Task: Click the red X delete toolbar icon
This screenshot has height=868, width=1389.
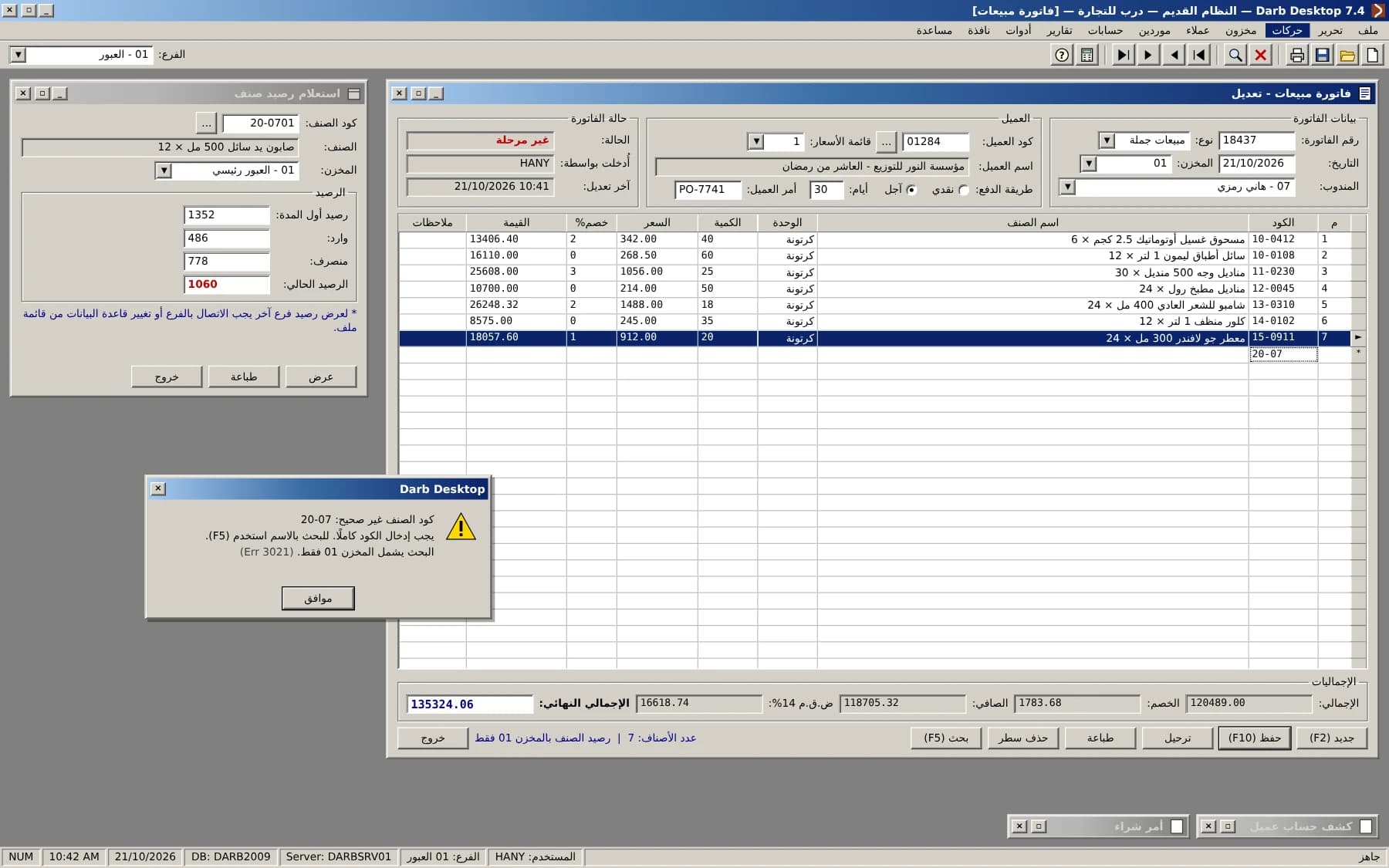Action: click(1261, 55)
